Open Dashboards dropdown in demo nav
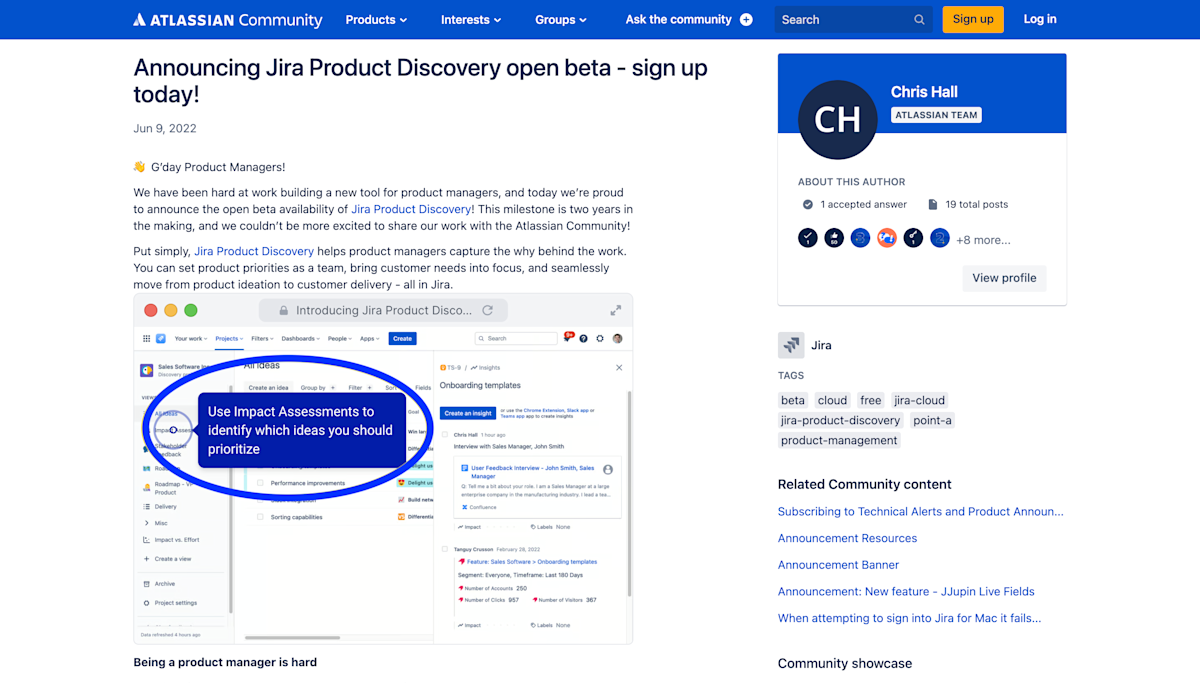This screenshot has height=683, width=1200. pyautogui.click(x=301, y=338)
